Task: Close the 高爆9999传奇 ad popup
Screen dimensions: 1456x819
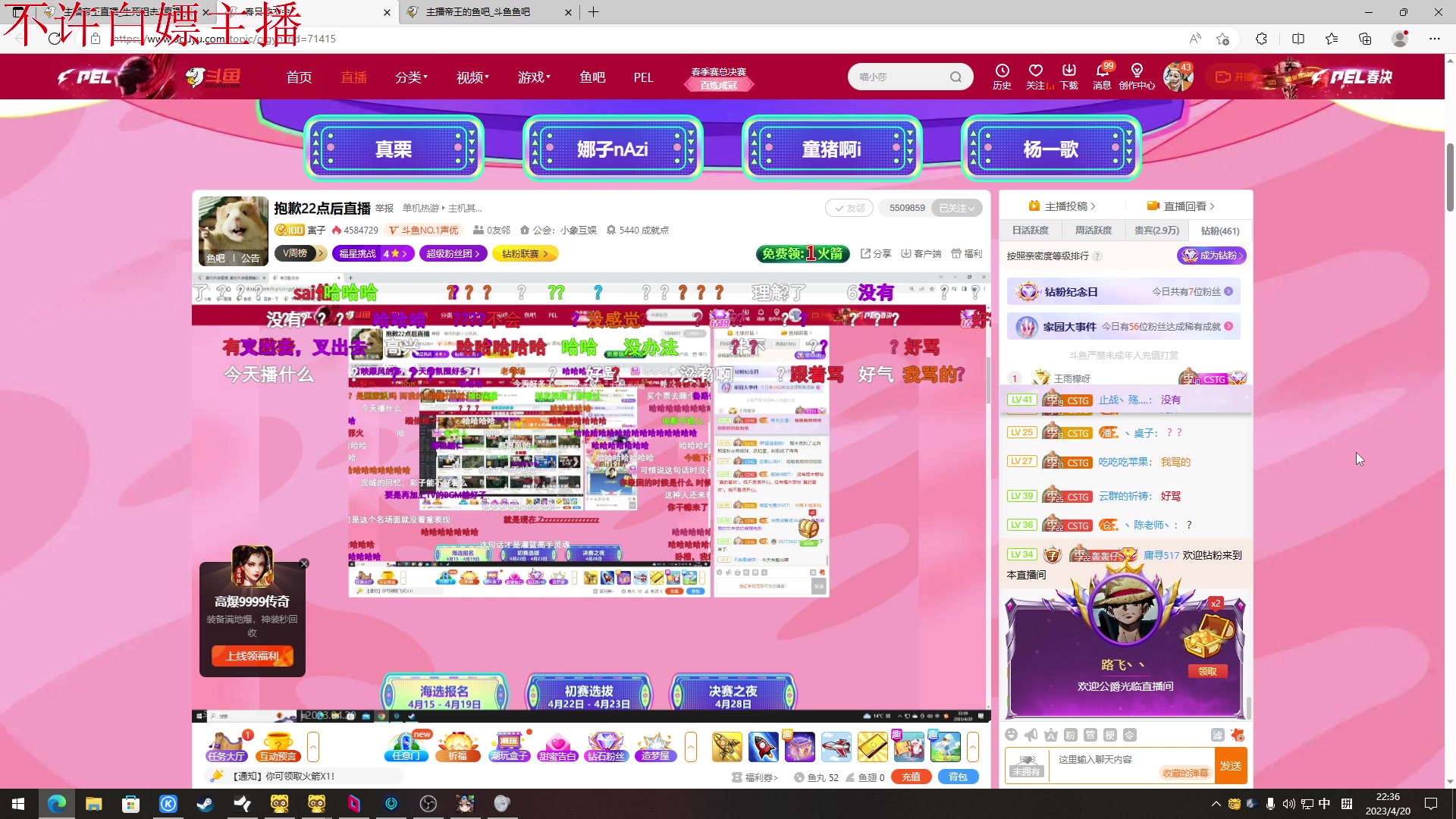Action: click(304, 563)
